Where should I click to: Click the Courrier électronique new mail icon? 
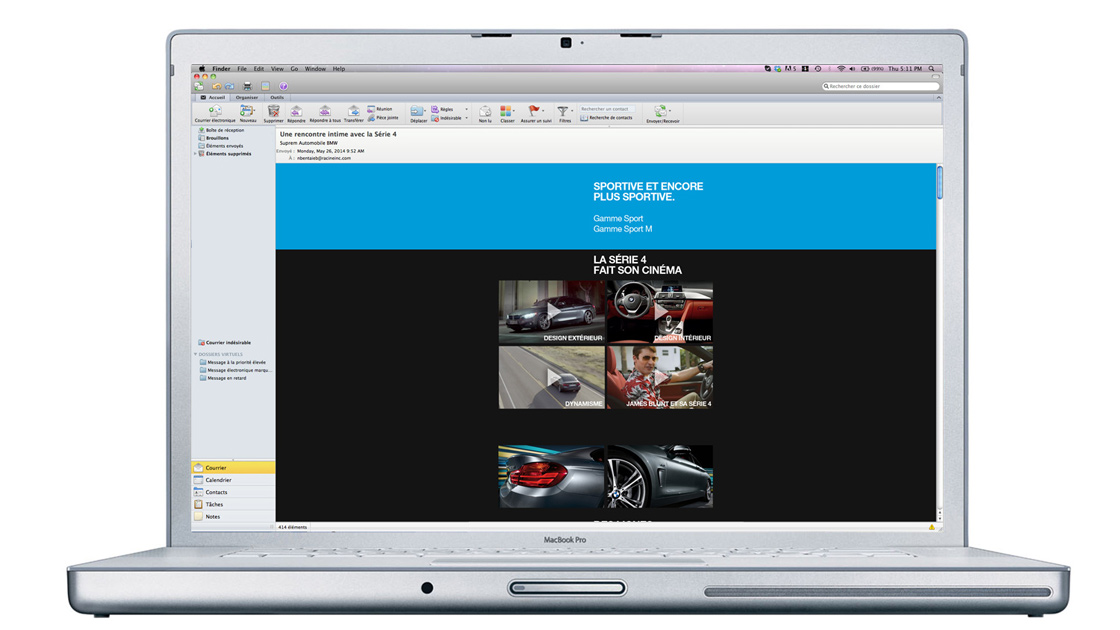[214, 111]
